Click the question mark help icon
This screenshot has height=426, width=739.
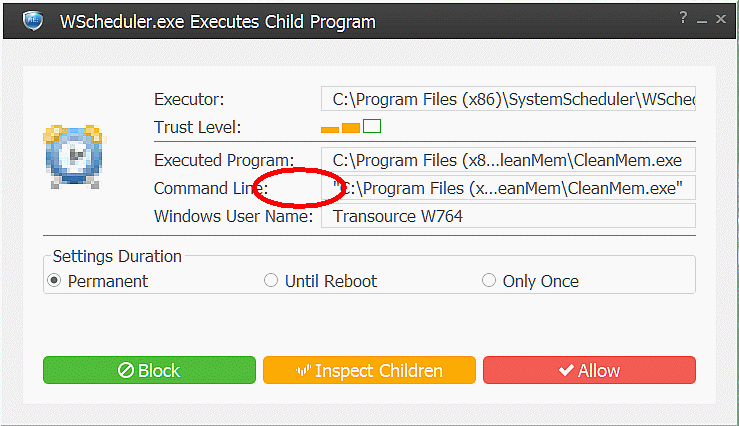pos(683,18)
